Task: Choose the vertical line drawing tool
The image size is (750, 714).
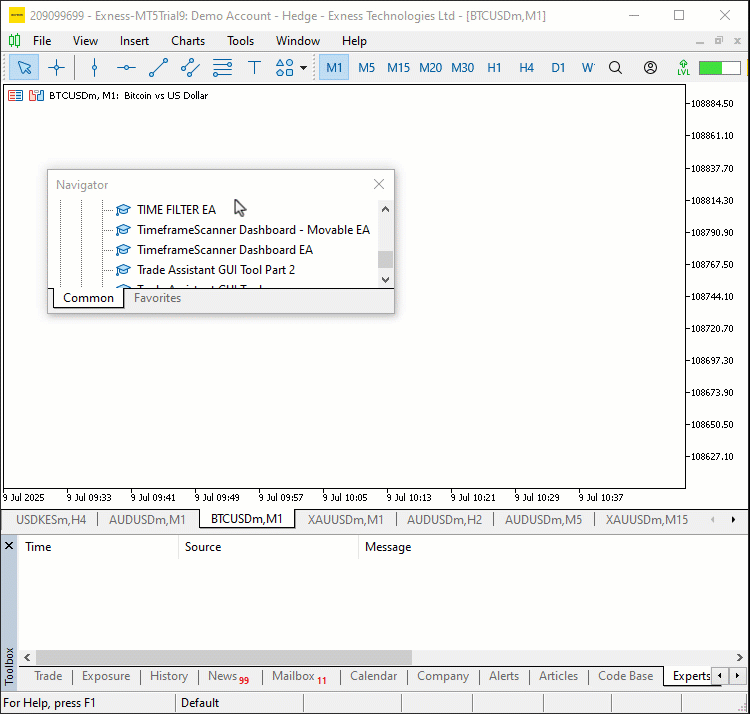Action: pos(94,67)
